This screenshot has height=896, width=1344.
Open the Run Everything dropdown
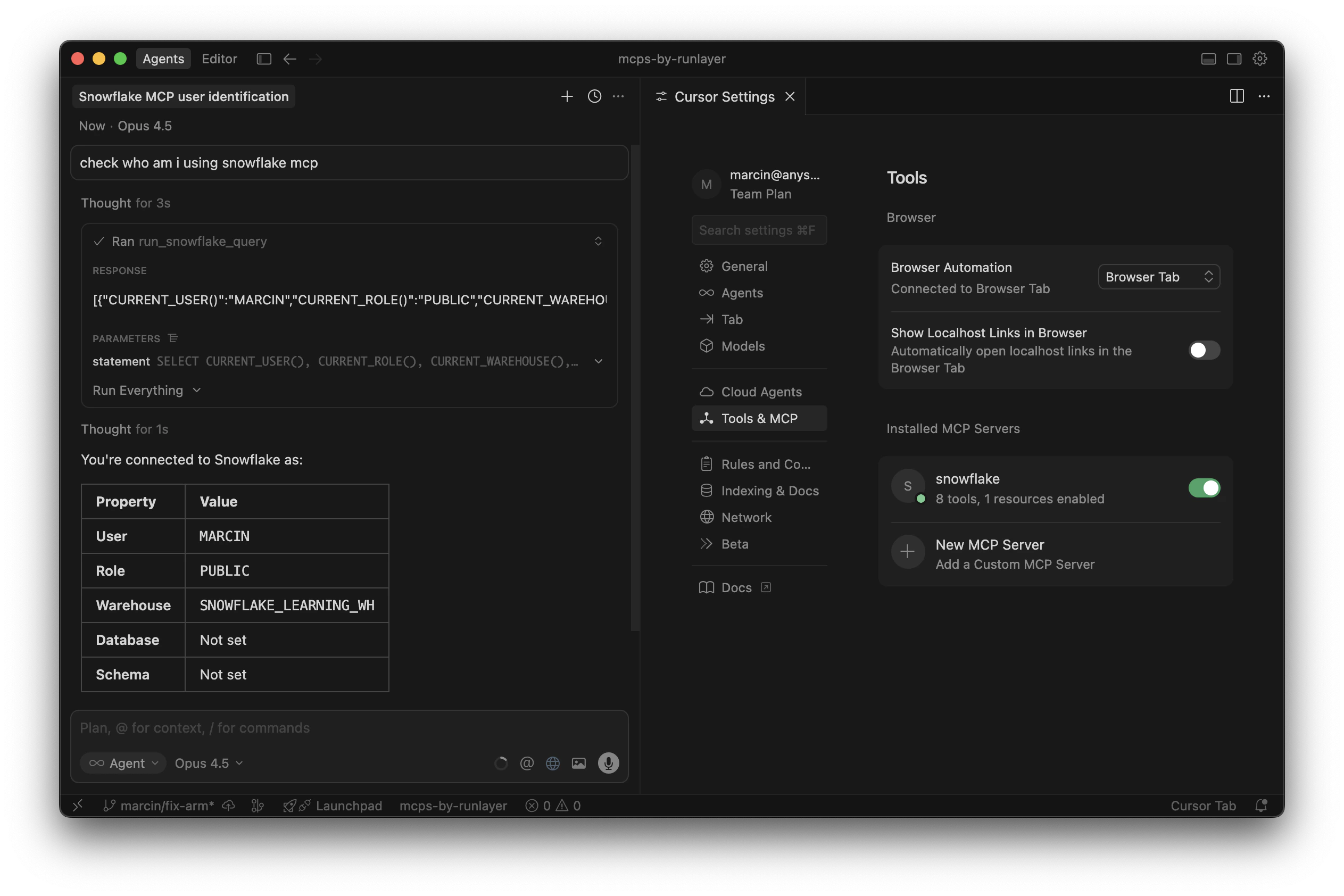[147, 391]
